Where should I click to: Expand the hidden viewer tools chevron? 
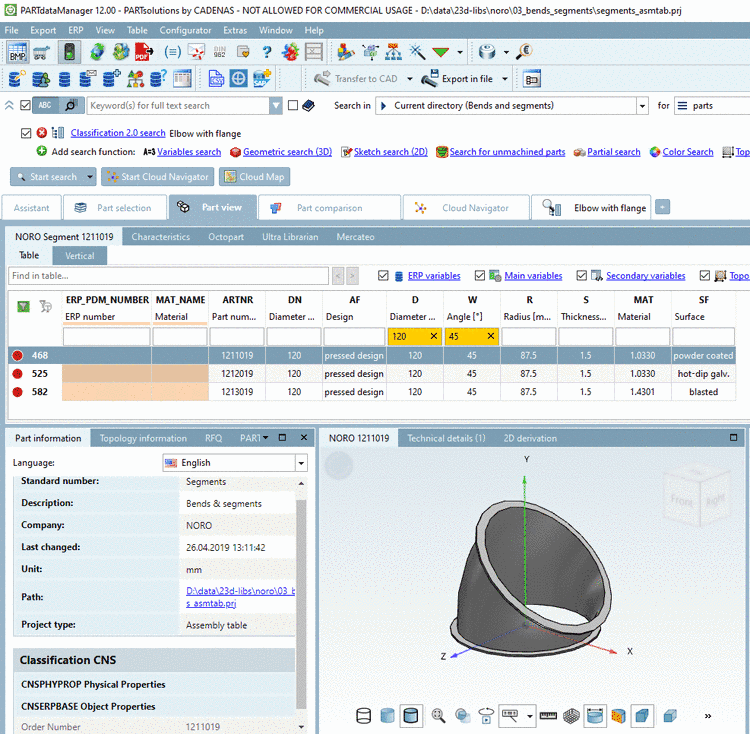[x=708, y=716]
